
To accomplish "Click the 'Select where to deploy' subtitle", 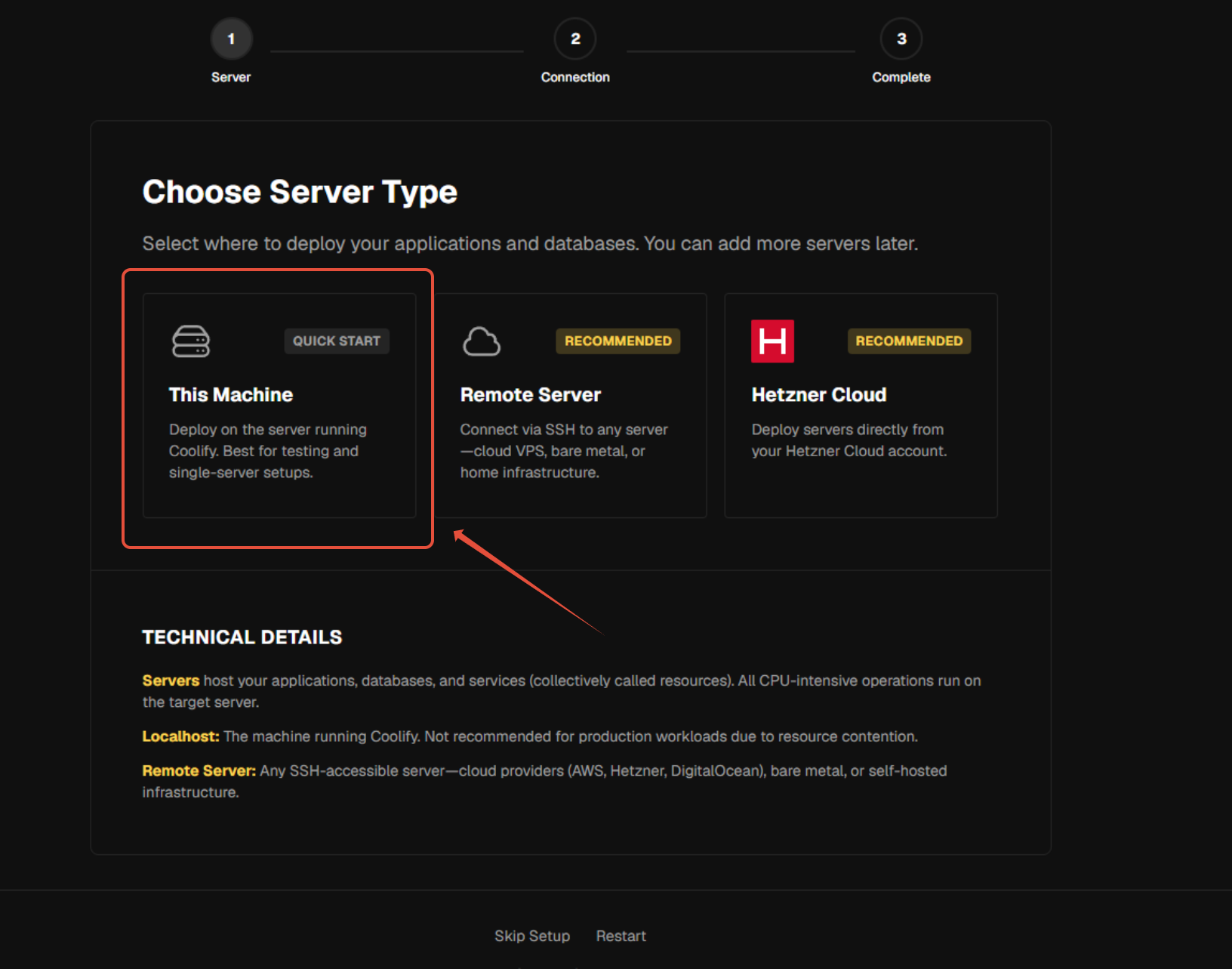I will pos(530,244).
